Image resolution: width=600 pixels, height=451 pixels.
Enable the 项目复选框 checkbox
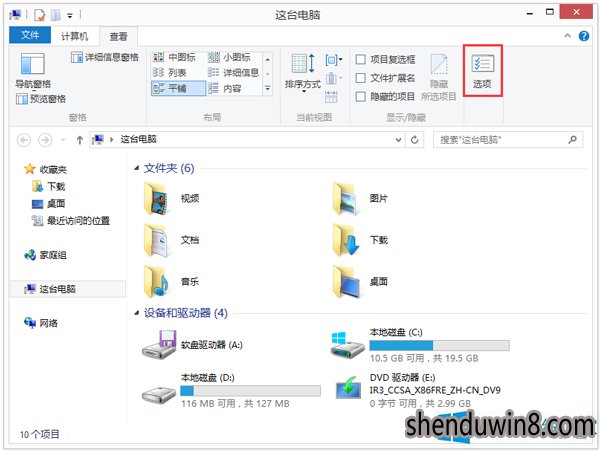(360, 59)
